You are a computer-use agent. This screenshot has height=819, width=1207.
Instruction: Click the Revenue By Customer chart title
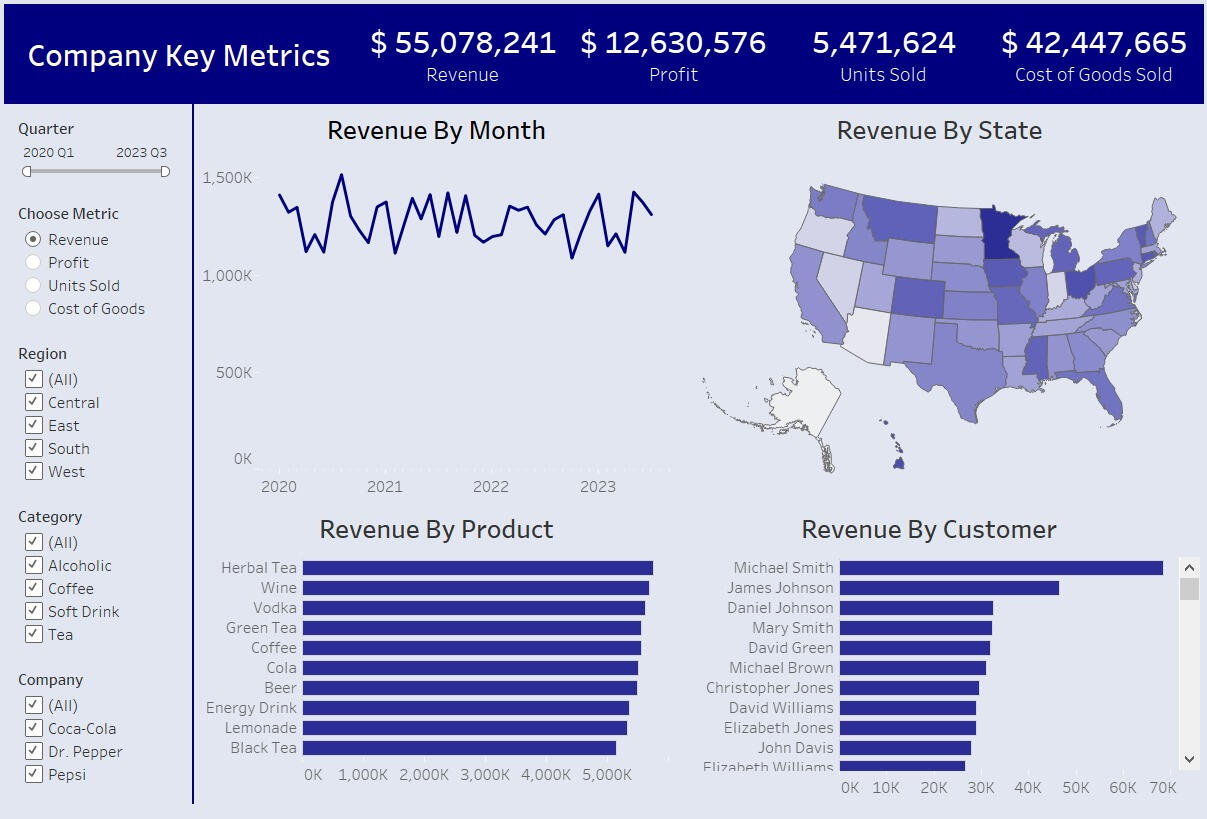coord(929,529)
